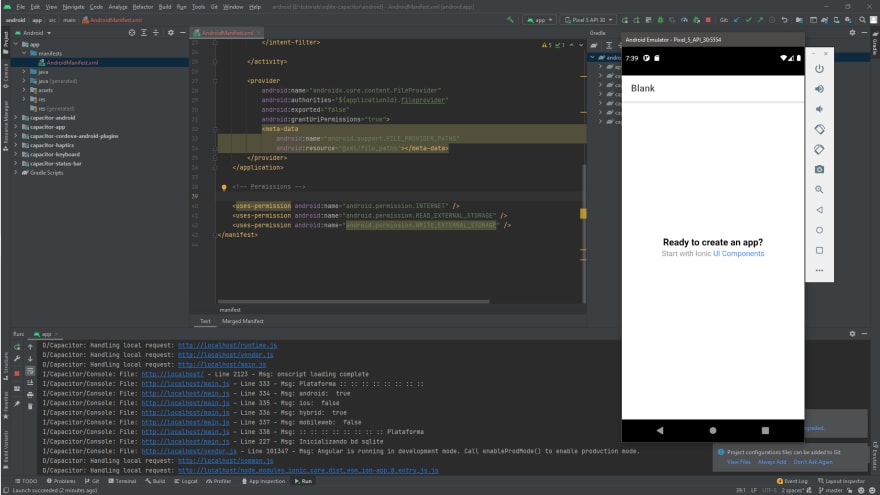Click the Git Rollback undo icon
This screenshot has height=495, width=880.
785,20
